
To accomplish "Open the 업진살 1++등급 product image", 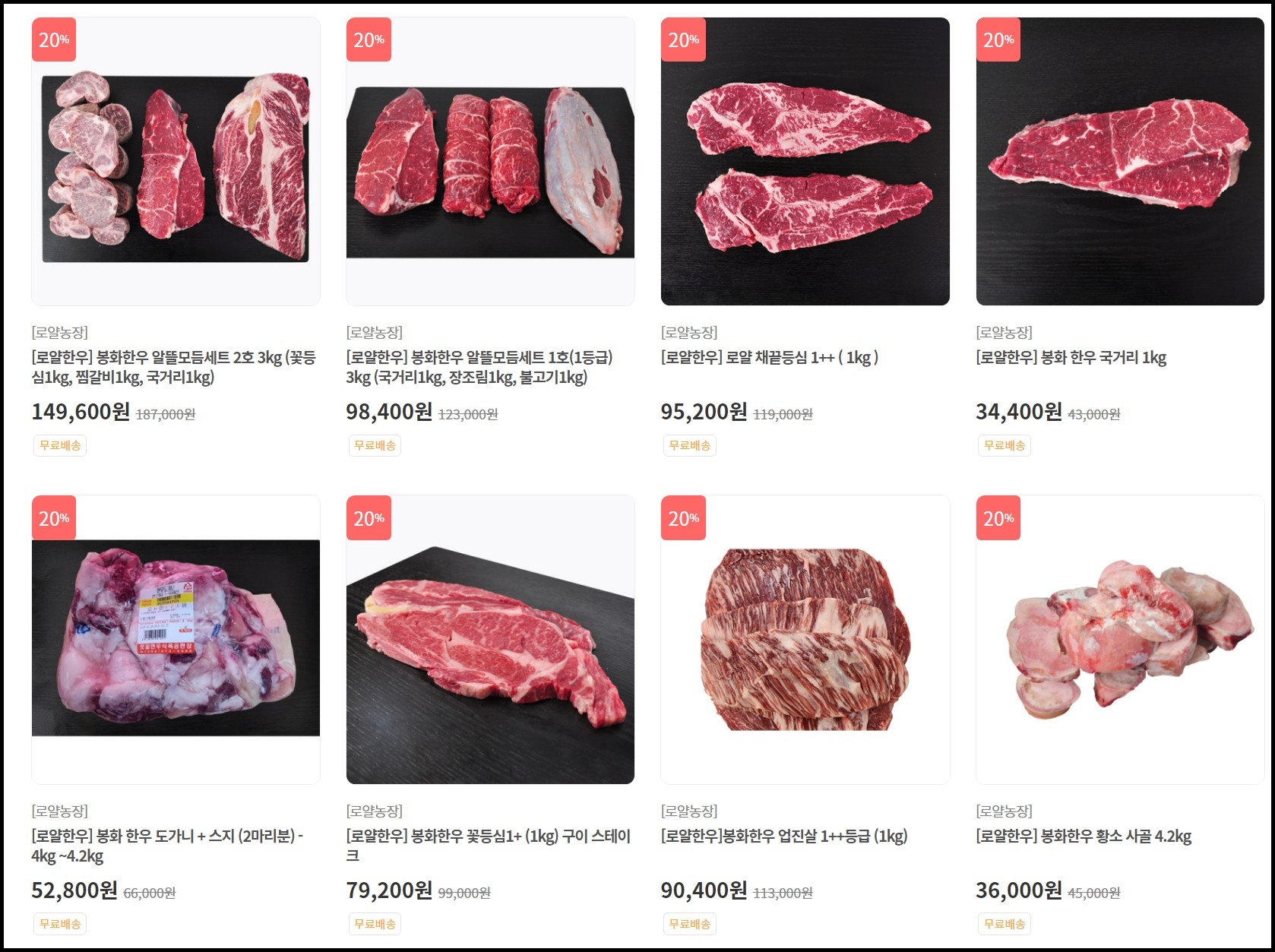I will coord(805,640).
